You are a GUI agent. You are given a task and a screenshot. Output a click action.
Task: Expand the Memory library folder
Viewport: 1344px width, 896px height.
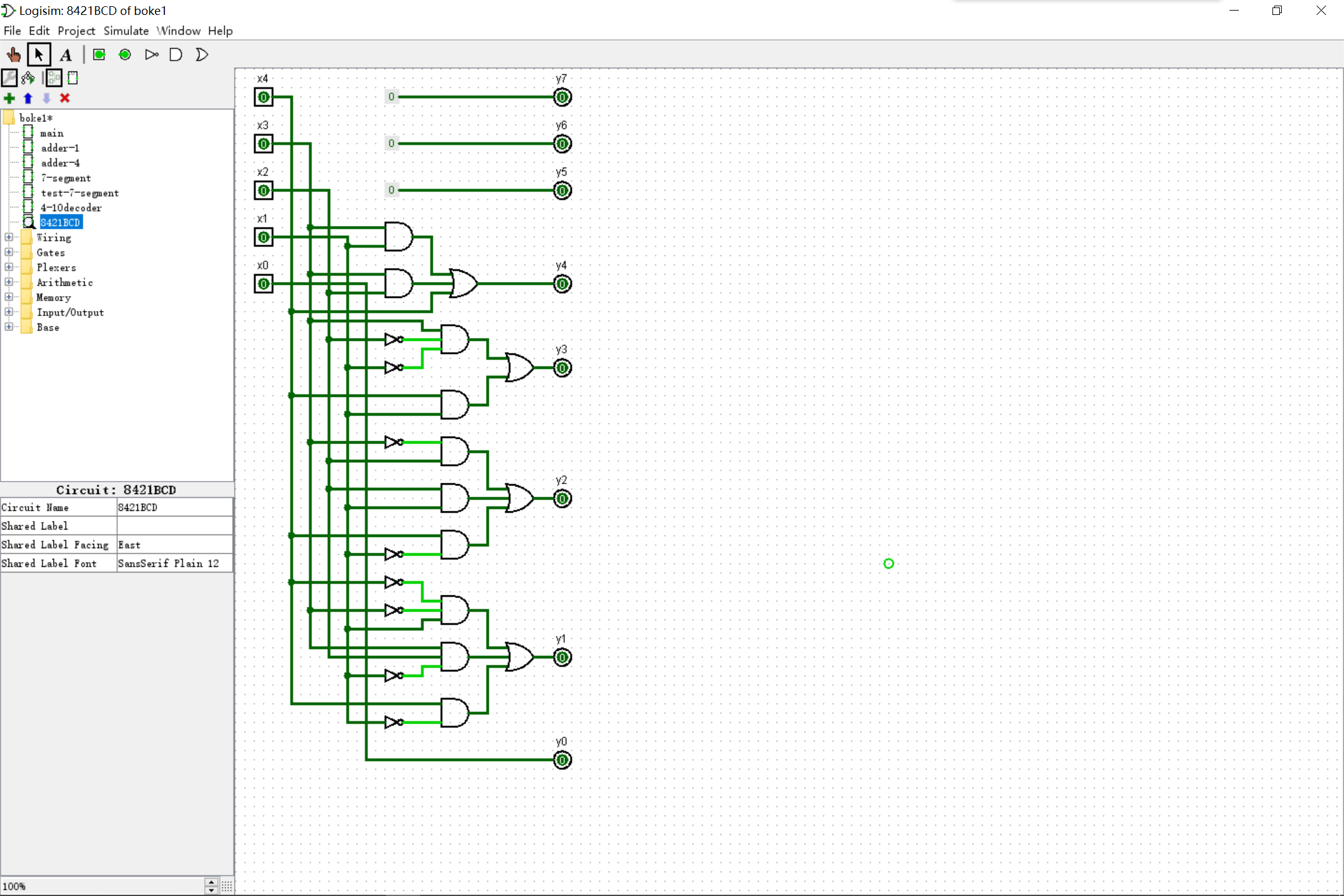[9, 297]
